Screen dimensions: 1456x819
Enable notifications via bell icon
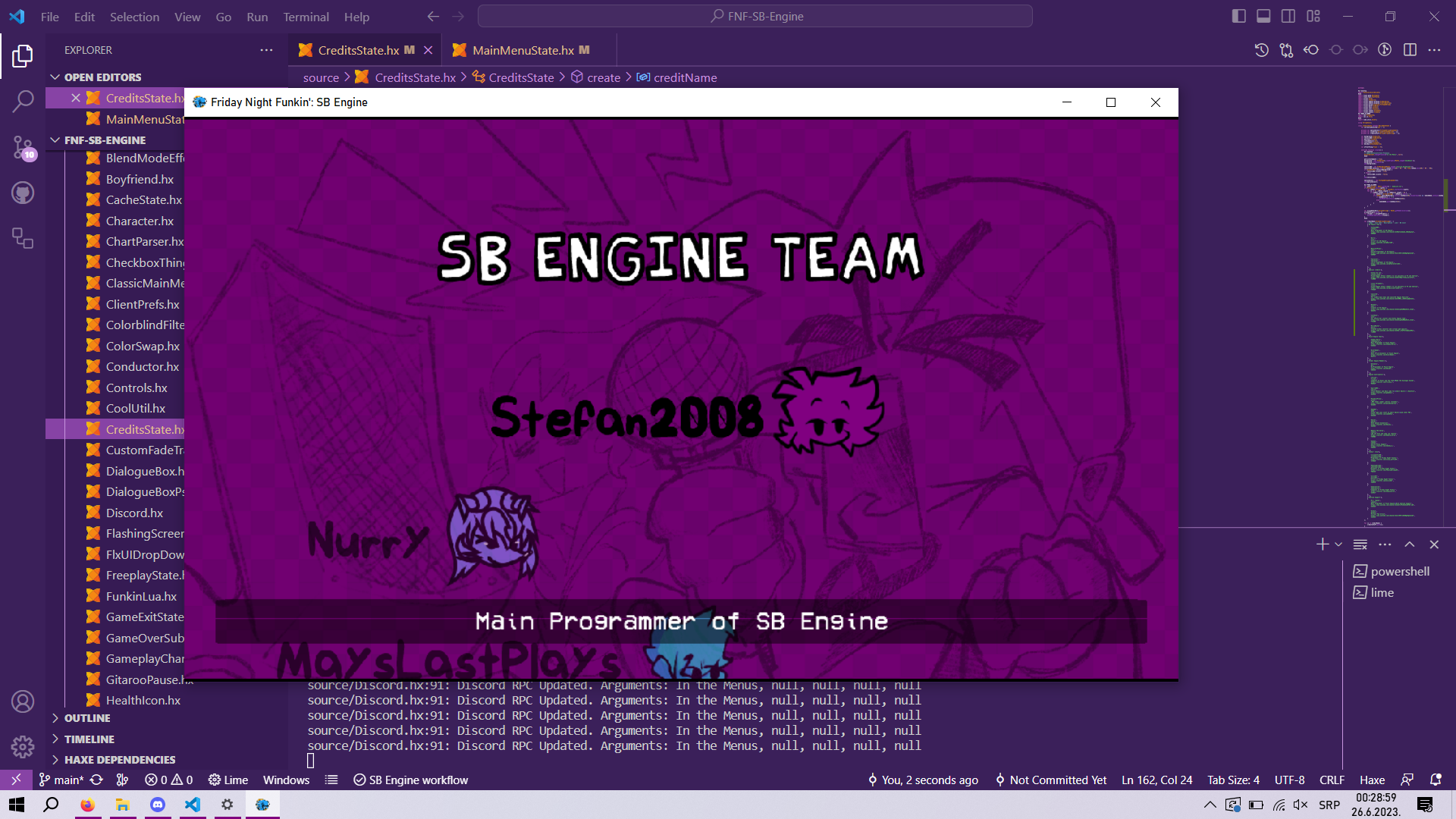pos(1436,780)
